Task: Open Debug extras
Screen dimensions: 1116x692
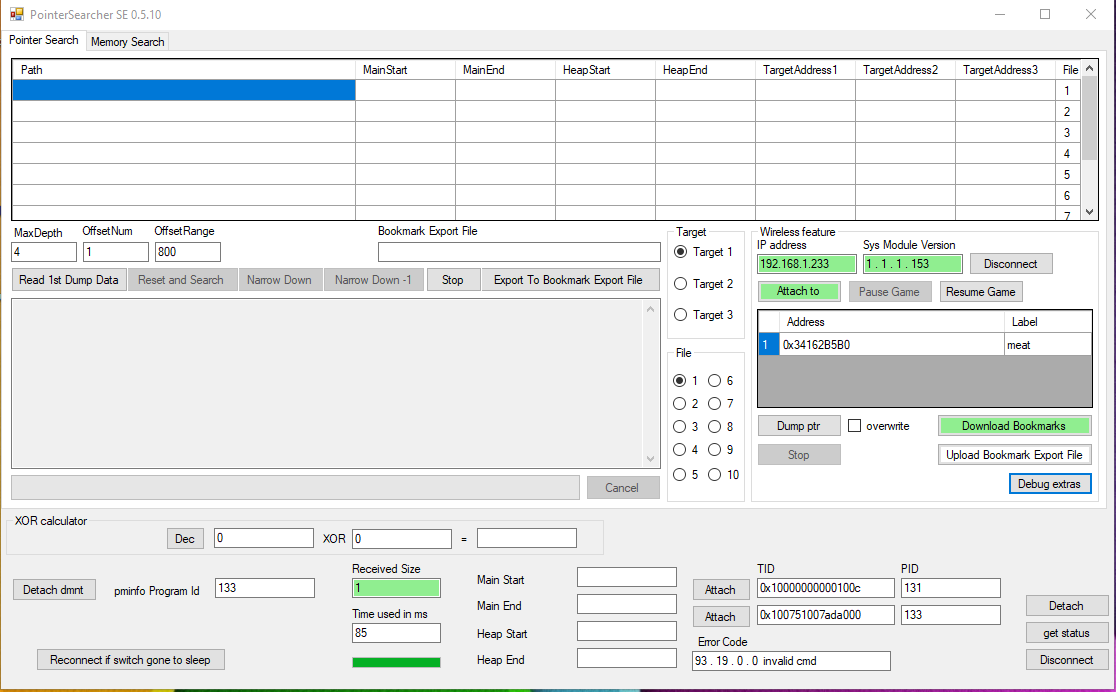Action: [1050, 484]
